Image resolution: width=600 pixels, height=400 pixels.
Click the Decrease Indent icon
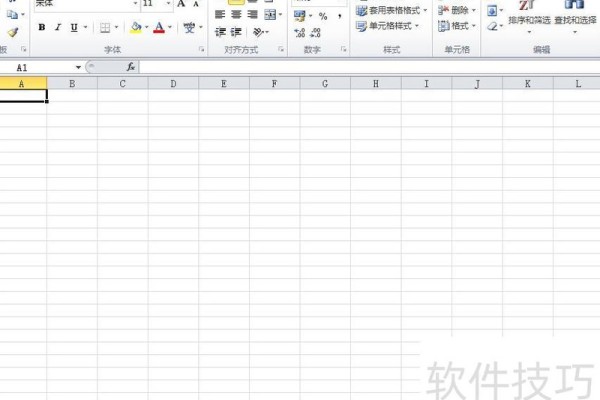point(220,32)
